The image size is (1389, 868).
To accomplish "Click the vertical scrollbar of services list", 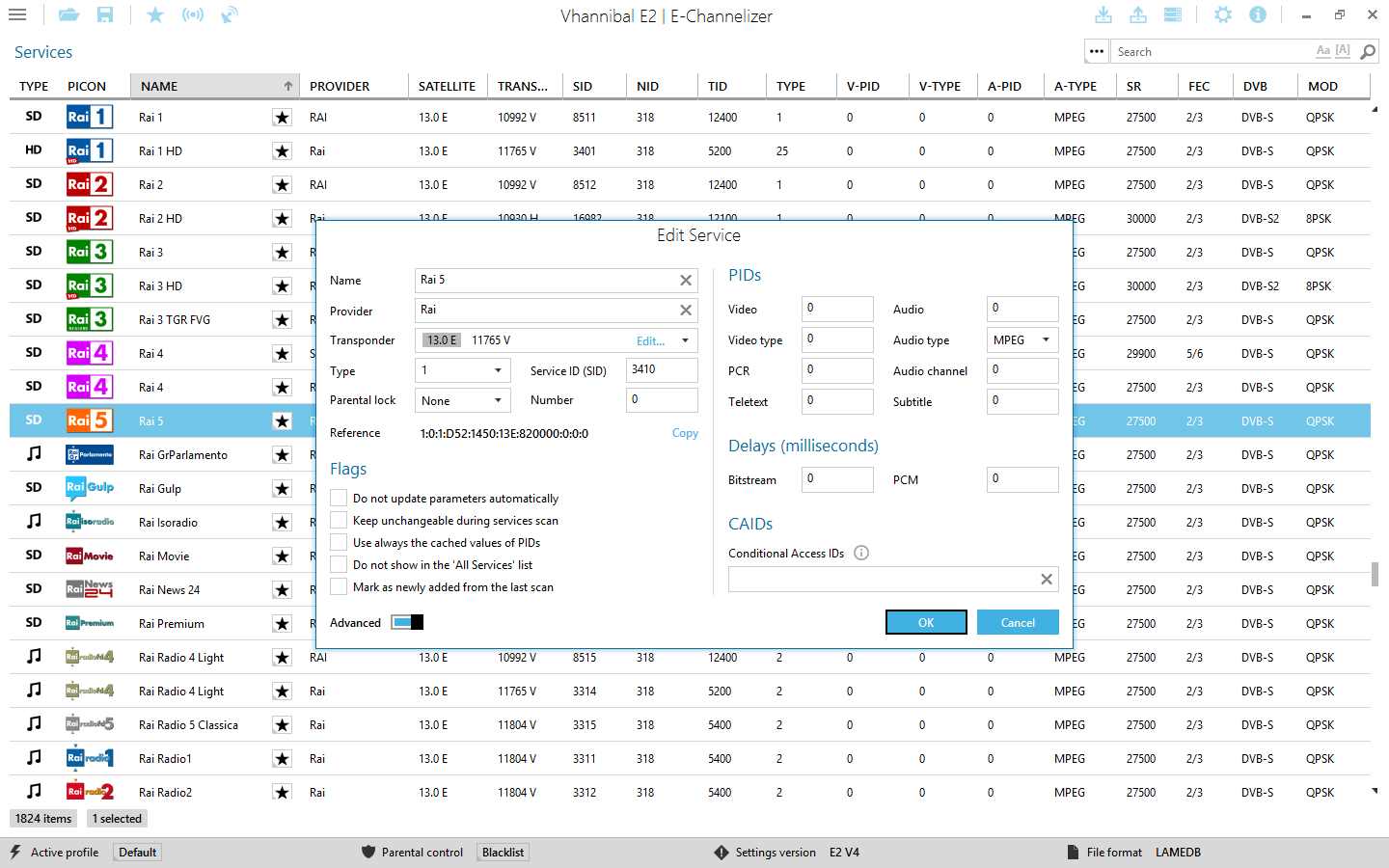I will [x=1375, y=575].
